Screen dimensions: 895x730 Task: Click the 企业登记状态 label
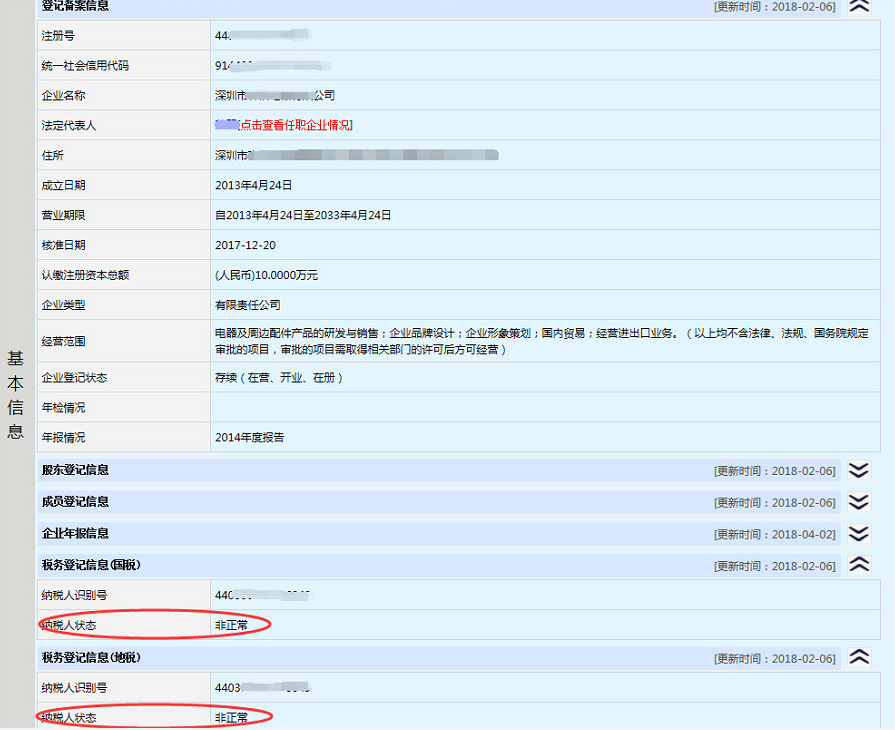pos(74,378)
